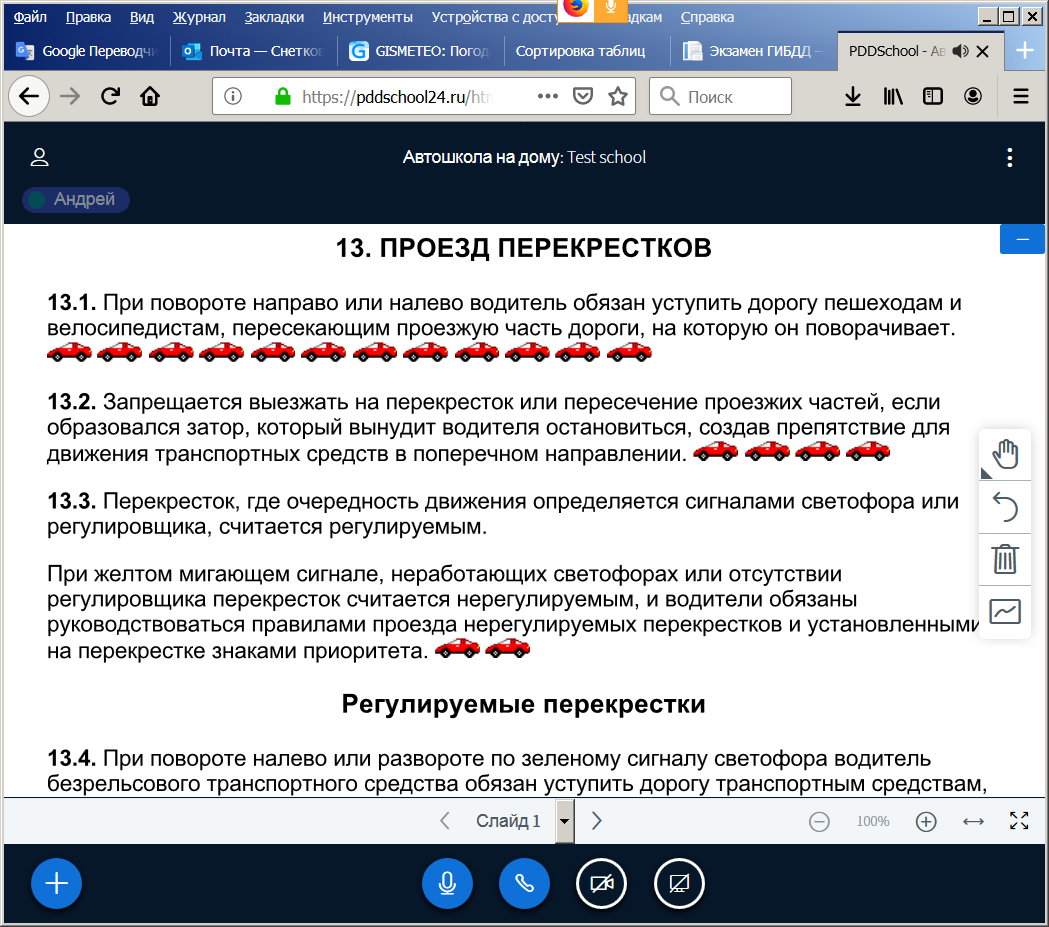Click the Андрей user badge
1049x927 pixels.
[x=76, y=199]
